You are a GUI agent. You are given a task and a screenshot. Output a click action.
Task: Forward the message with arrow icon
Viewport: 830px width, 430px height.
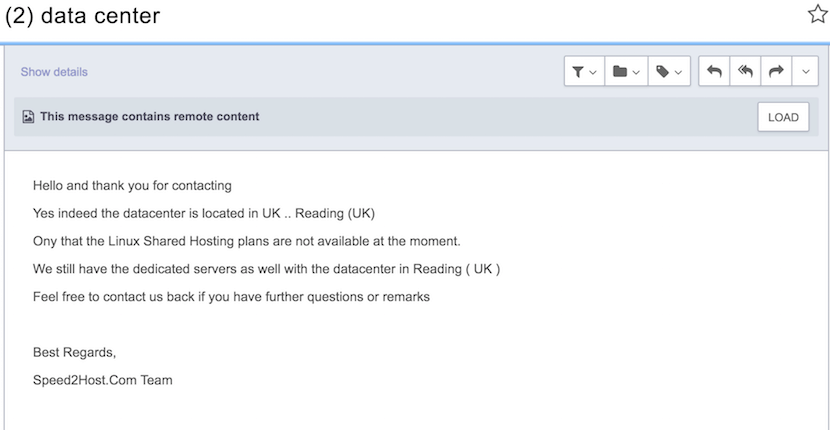[776, 71]
